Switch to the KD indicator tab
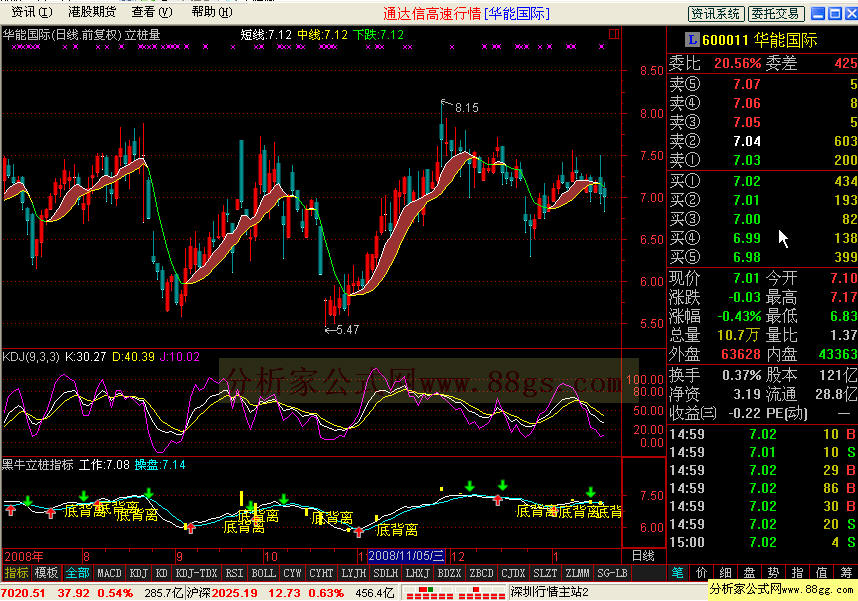 pos(161,573)
